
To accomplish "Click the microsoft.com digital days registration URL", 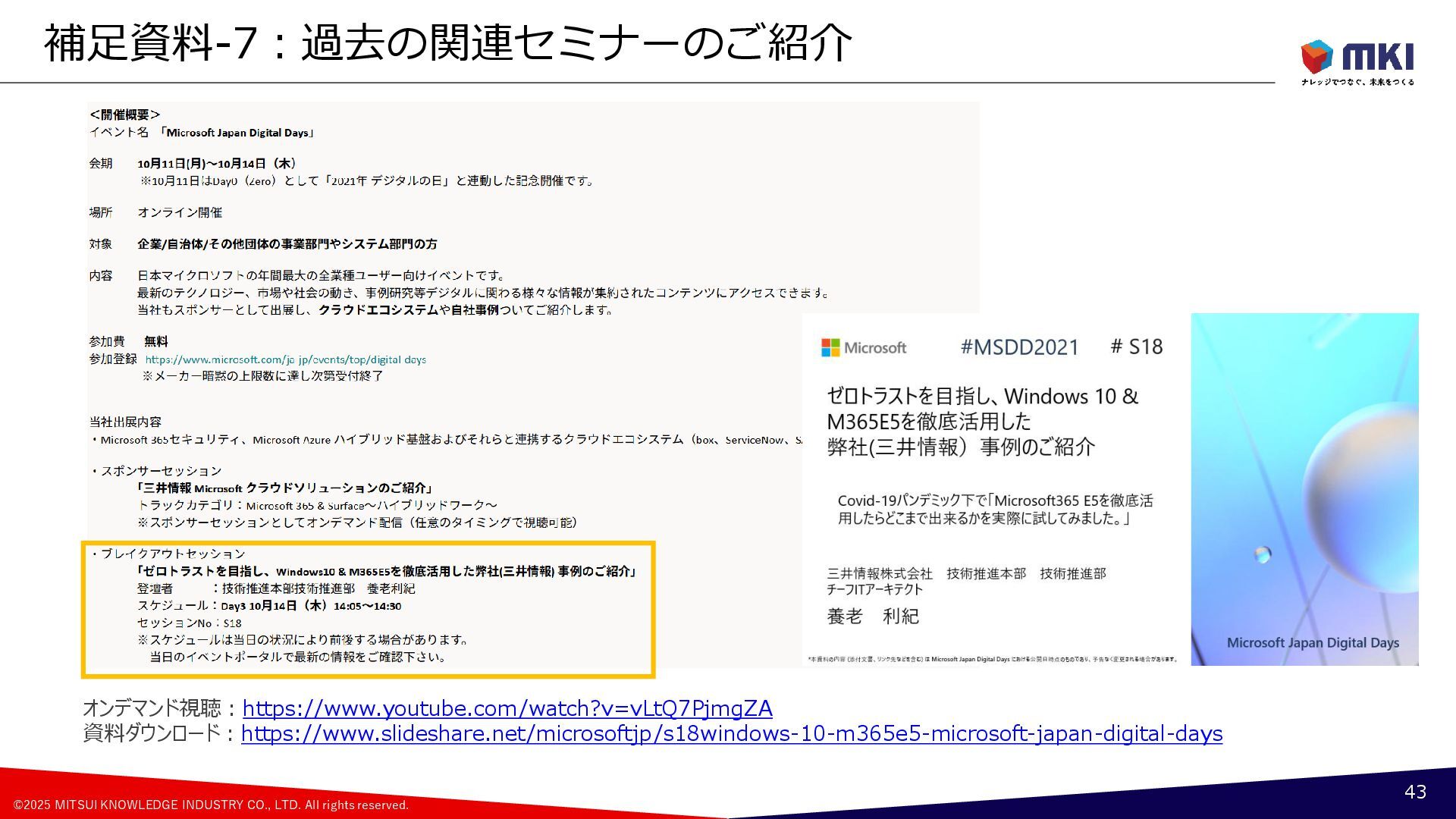I will coord(285,359).
